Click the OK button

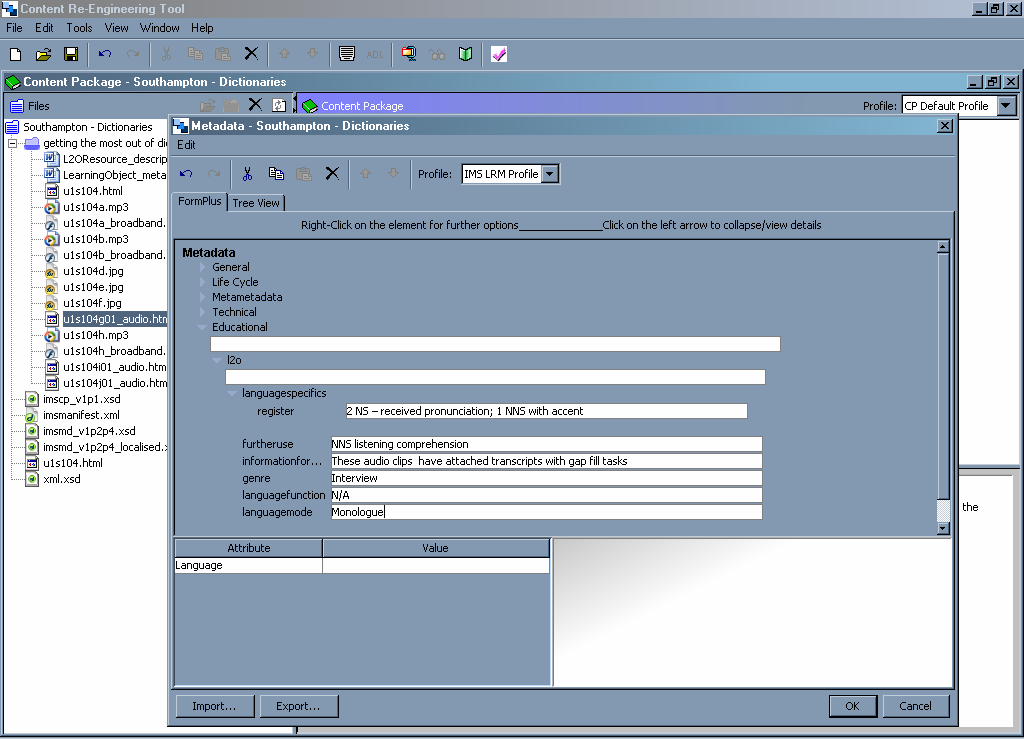click(852, 706)
